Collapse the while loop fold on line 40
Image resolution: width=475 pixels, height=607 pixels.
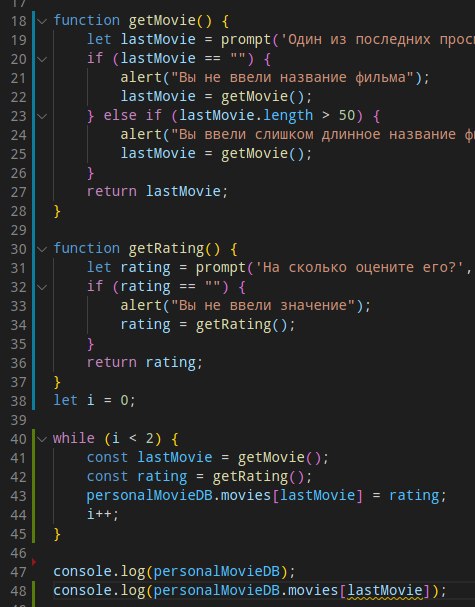[42, 439]
